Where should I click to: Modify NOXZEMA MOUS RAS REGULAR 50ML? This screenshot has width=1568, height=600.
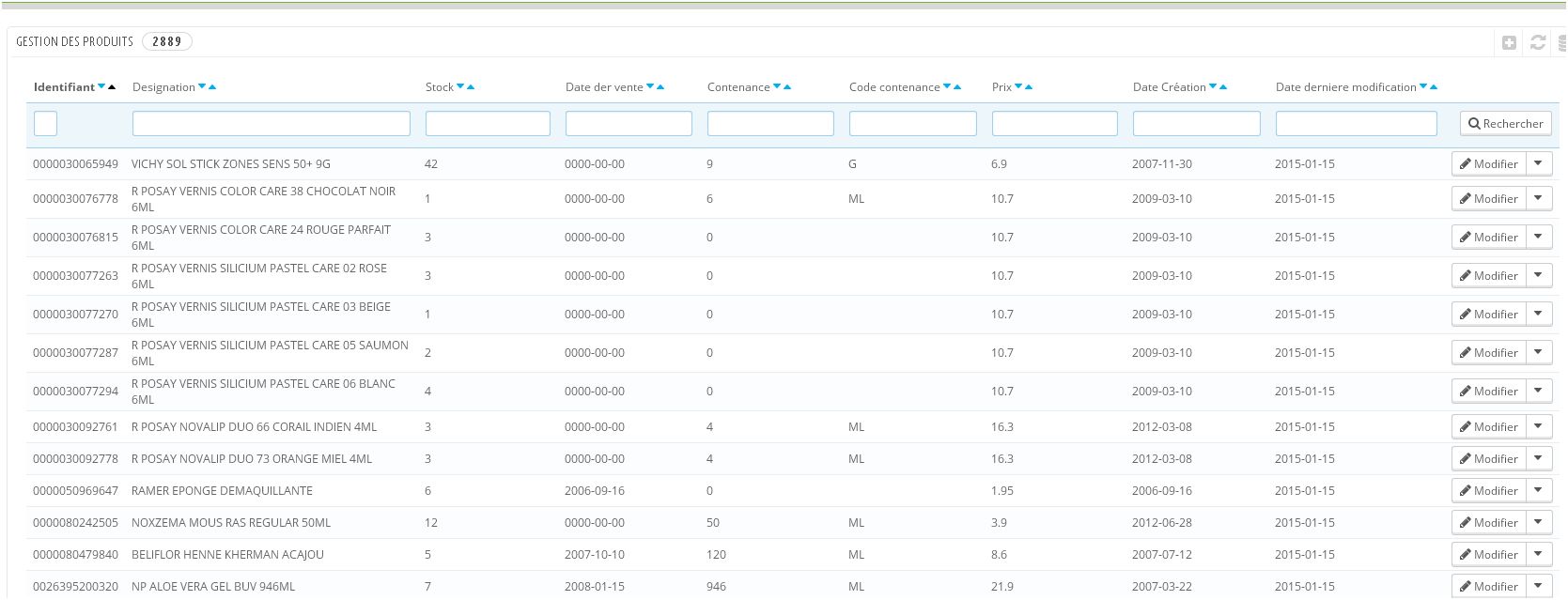coord(1488,522)
